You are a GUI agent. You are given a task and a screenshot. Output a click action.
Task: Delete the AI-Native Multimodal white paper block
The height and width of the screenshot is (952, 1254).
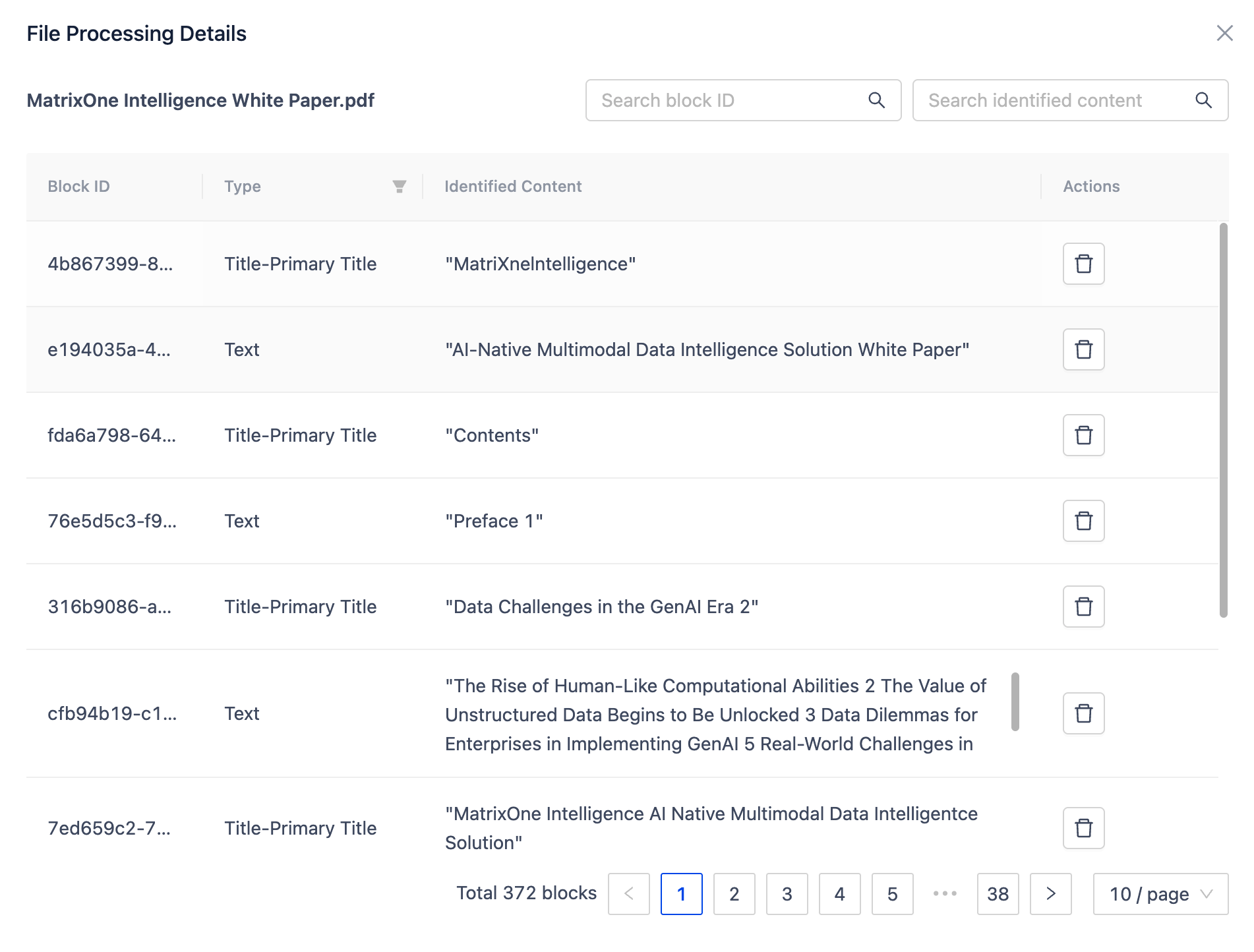click(1083, 349)
